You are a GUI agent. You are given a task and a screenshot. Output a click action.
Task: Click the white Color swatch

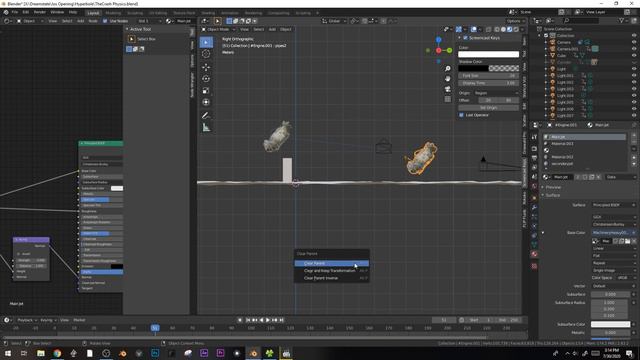pyautogui.click(x=488, y=54)
